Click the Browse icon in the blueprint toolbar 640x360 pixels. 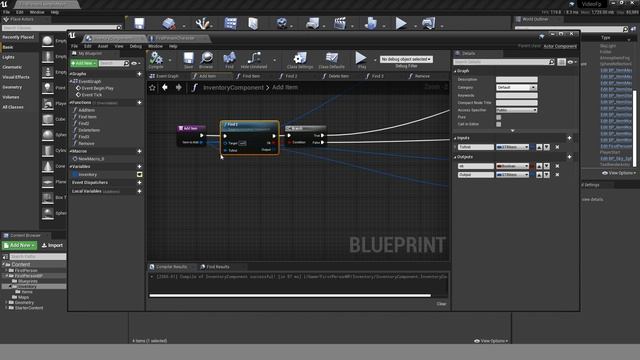point(207,60)
